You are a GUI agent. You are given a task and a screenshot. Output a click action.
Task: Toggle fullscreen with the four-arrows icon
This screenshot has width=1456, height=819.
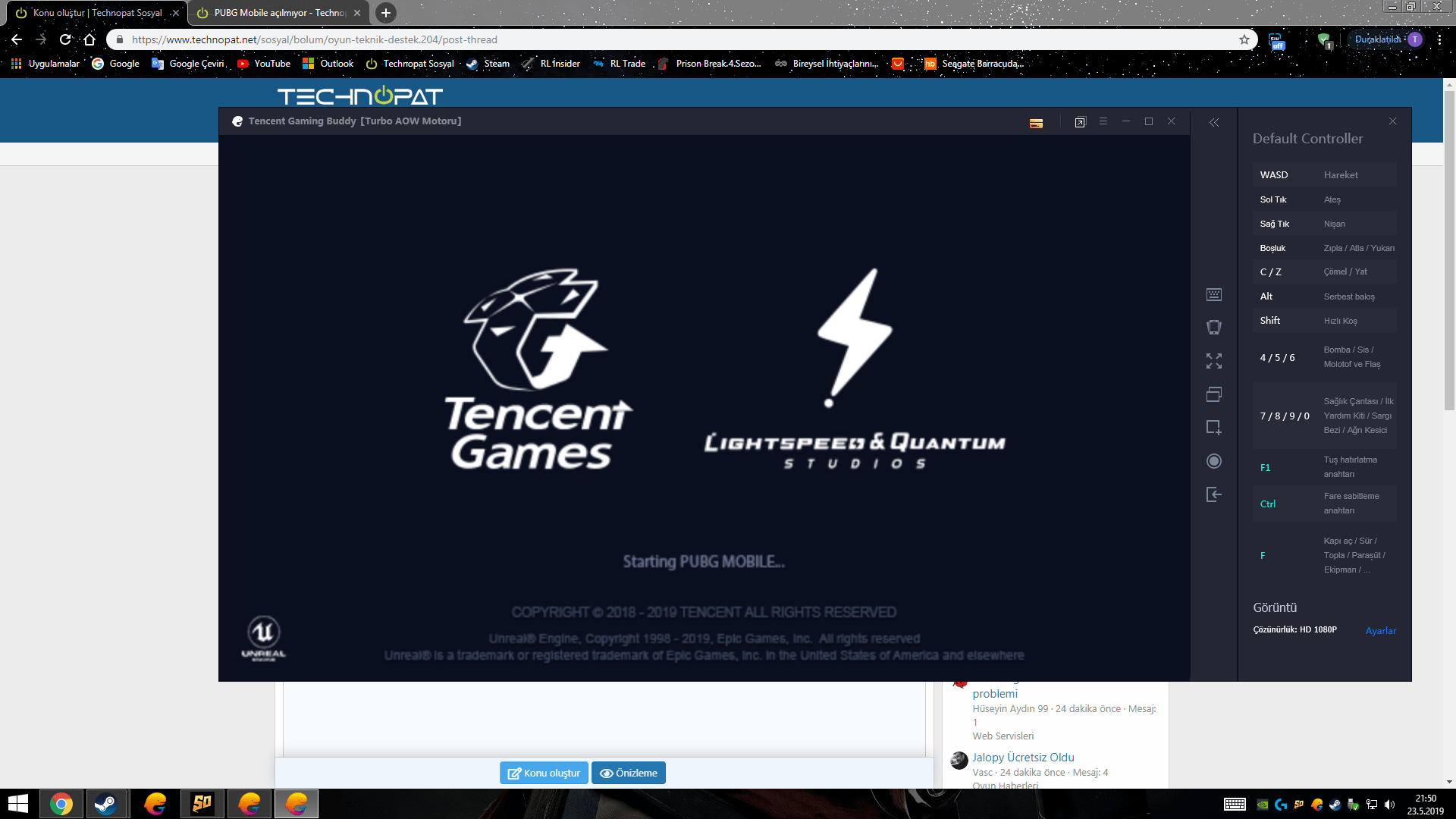click(x=1213, y=361)
